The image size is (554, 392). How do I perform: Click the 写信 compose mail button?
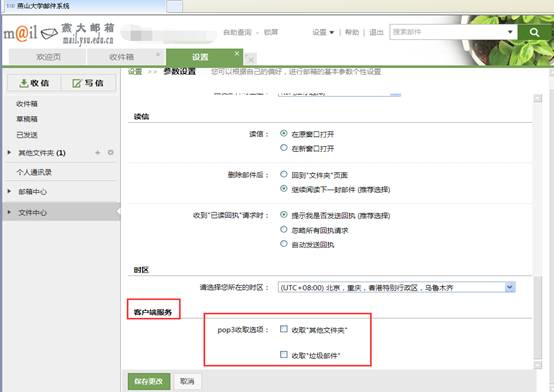pos(88,83)
